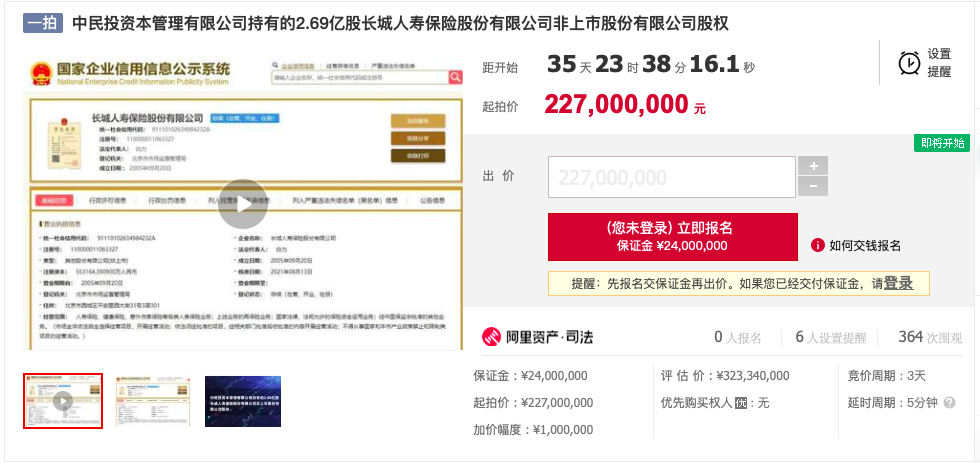
Task: Click the 评估价：¥323,340,000 detail
Action: pyautogui.click(x=725, y=376)
